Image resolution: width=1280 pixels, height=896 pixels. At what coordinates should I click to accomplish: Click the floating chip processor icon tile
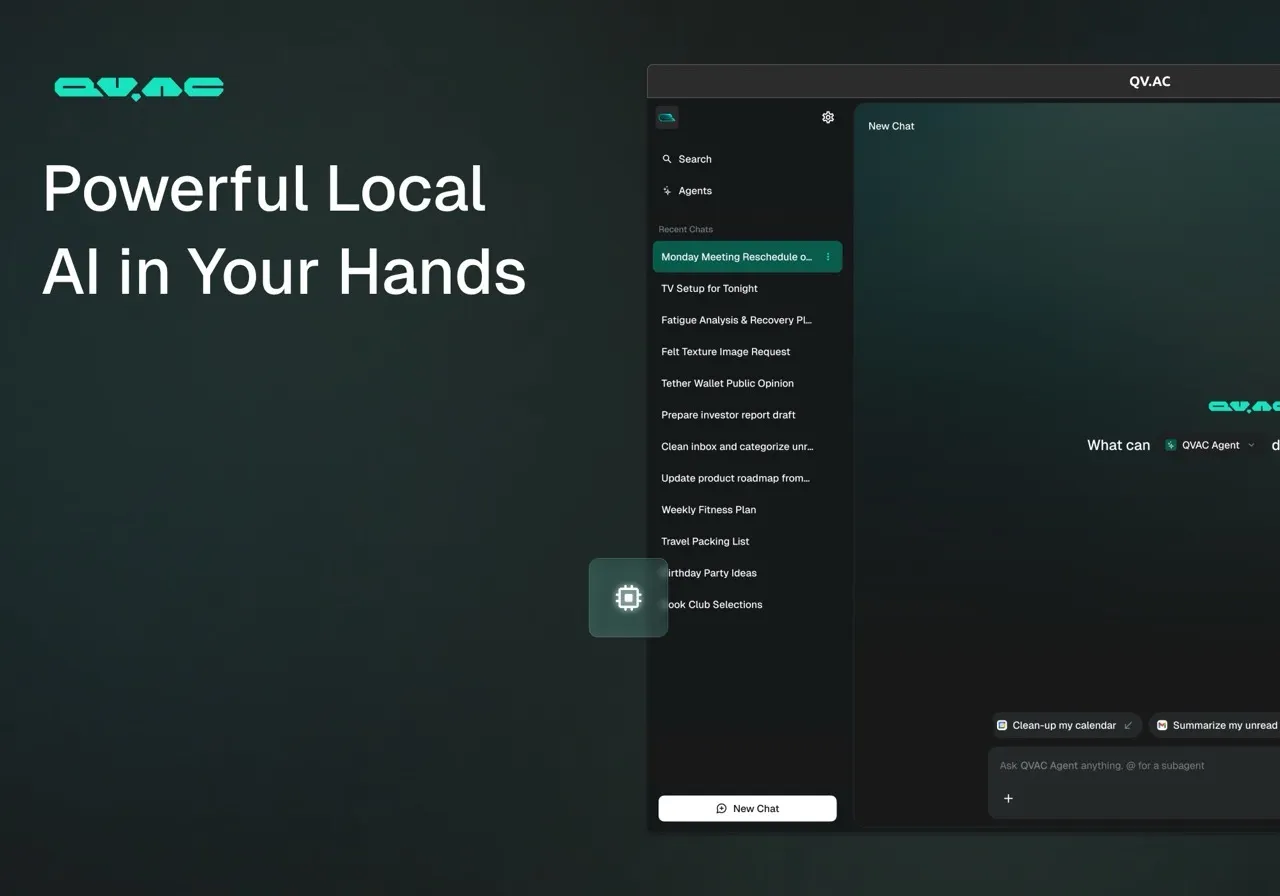pyautogui.click(x=628, y=598)
